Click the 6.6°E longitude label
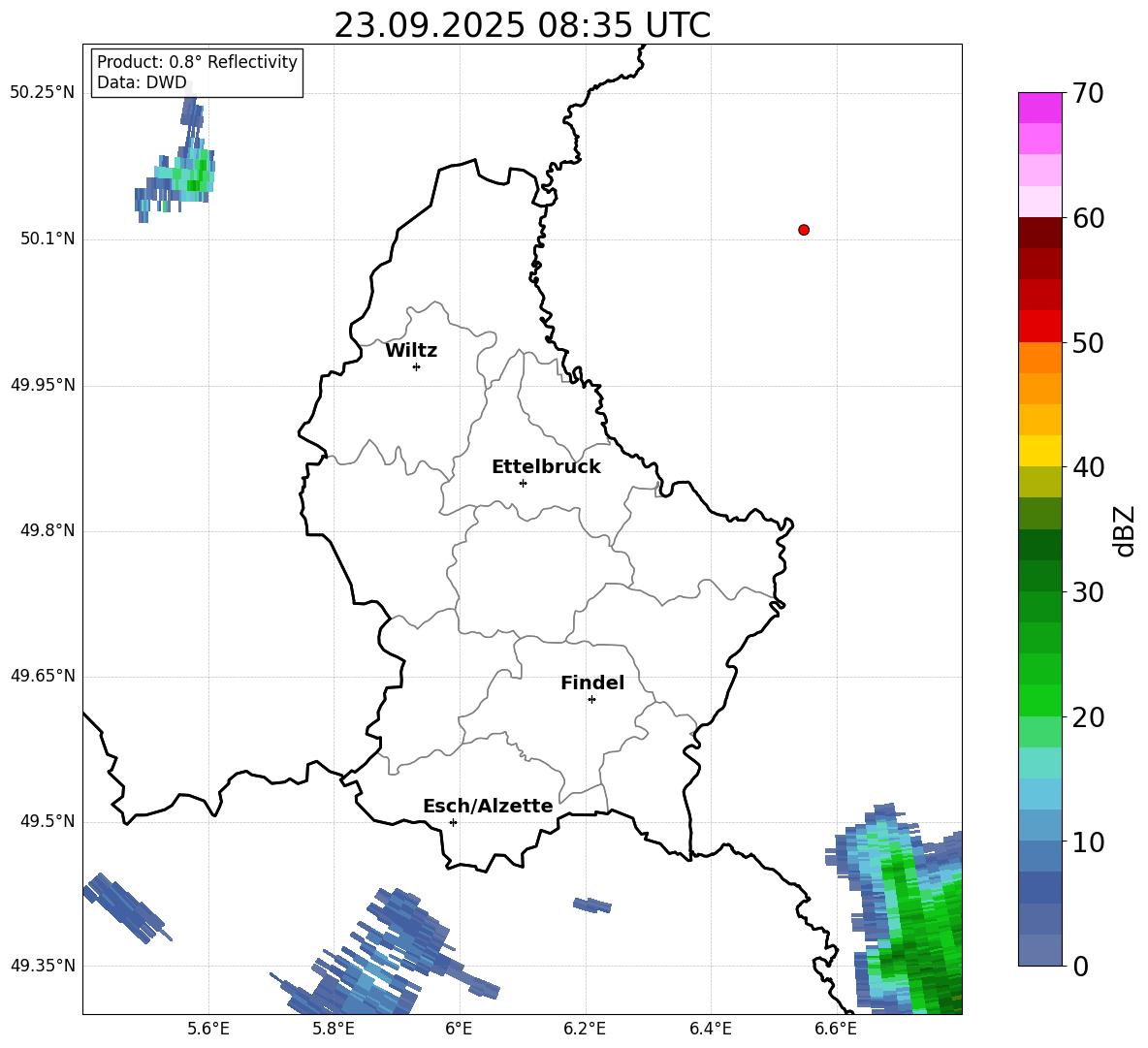1148x1048 pixels. click(x=836, y=1030)
